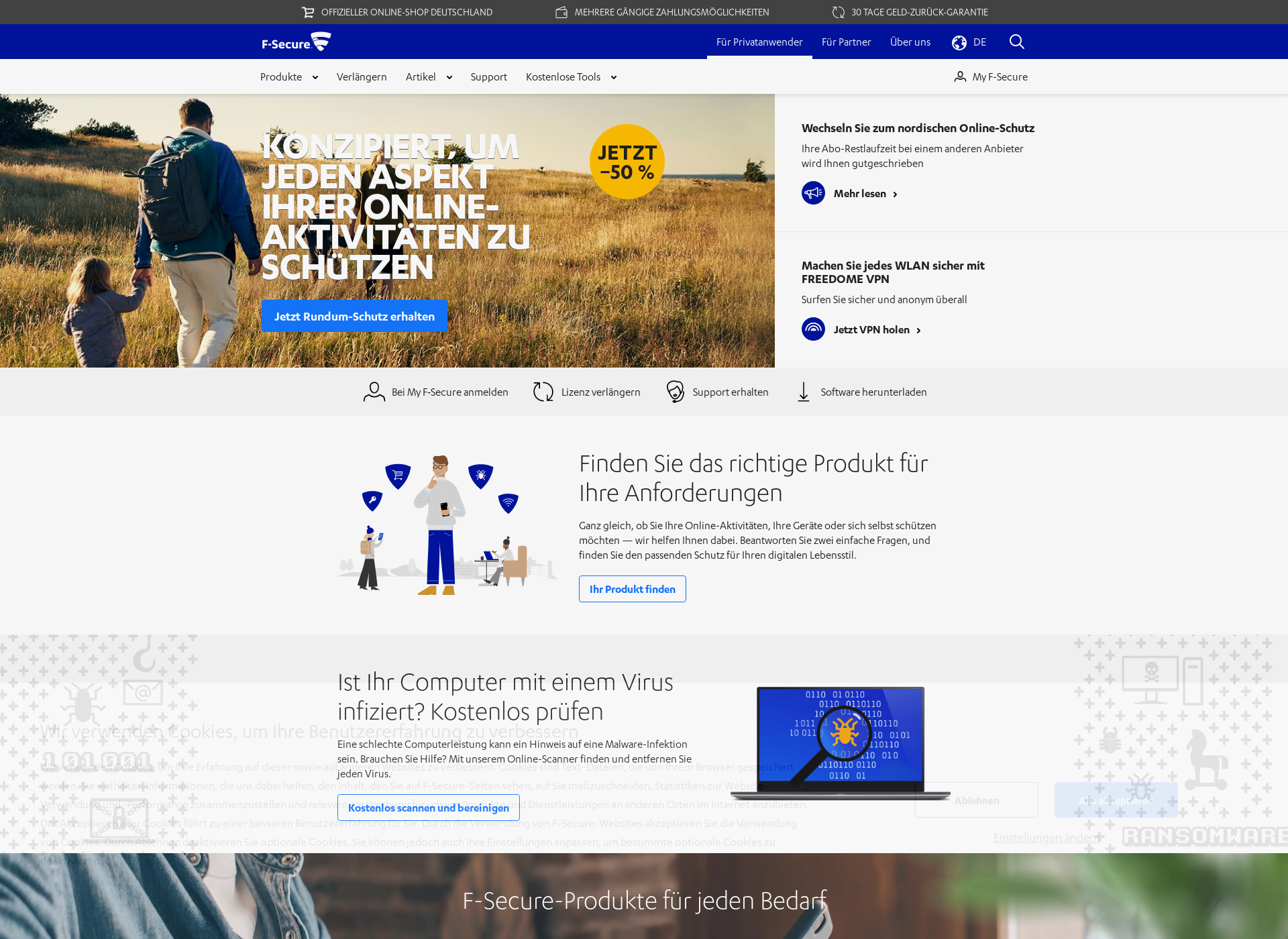Click the download arrow icon
The width and height of the screenshot is (1288, 939).
(804, 392)
